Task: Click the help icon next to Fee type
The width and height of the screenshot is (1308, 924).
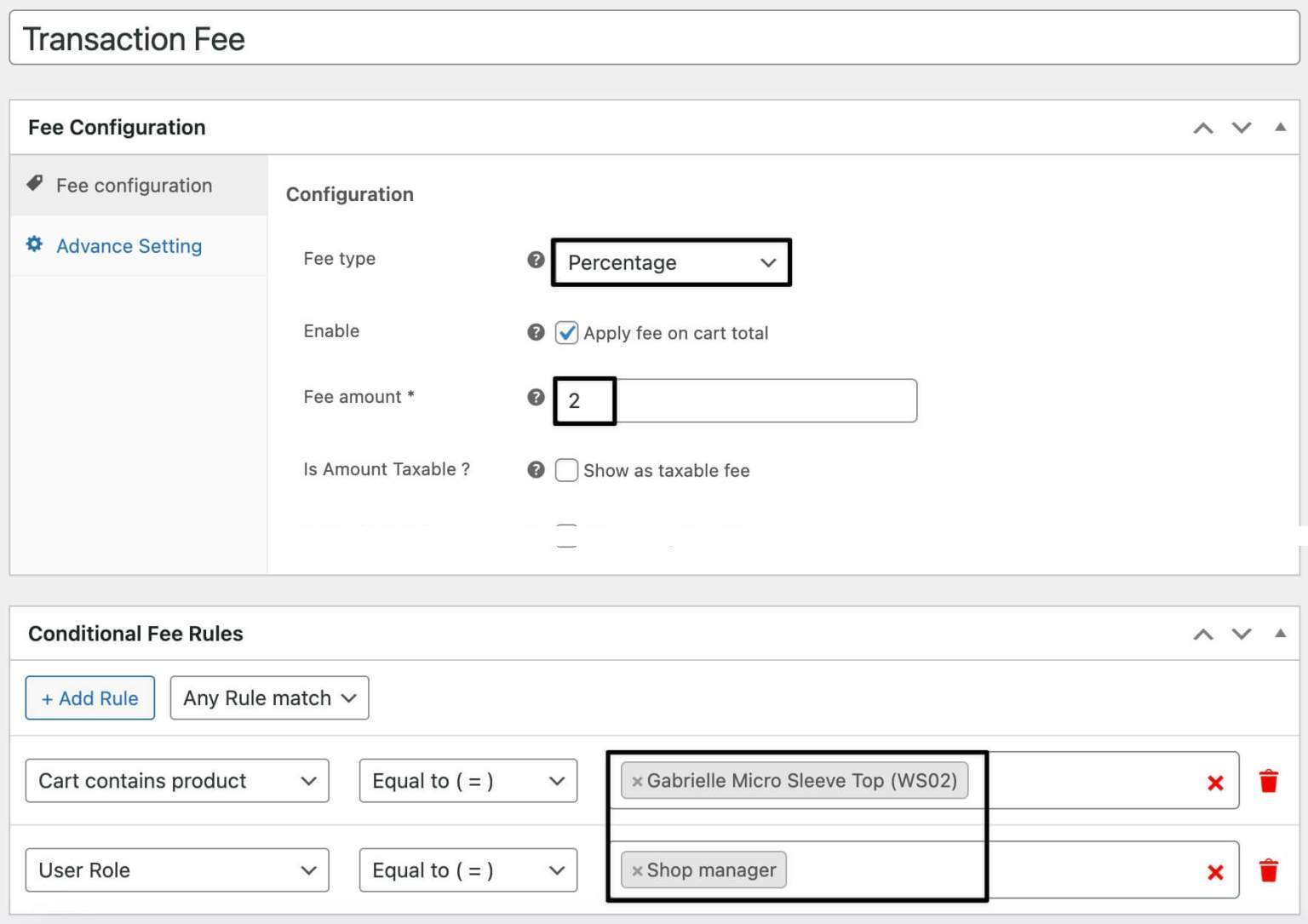Action: point(536,260)
